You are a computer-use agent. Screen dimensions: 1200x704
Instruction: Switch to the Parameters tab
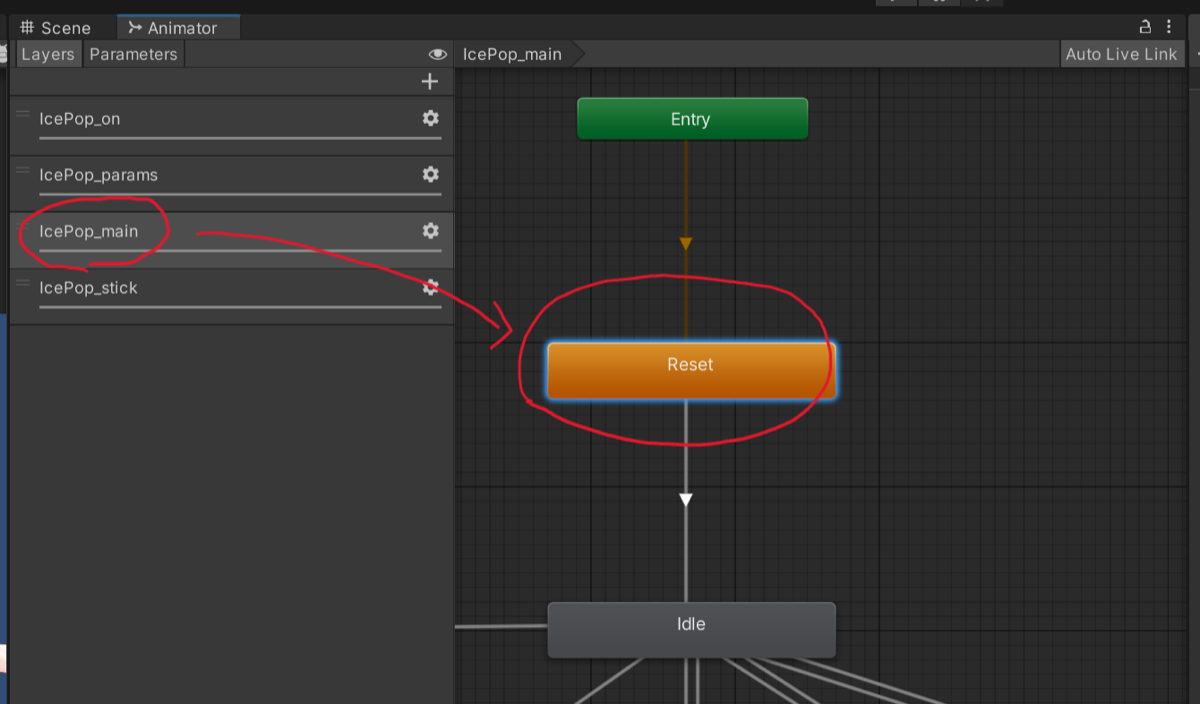coord(133,54)
